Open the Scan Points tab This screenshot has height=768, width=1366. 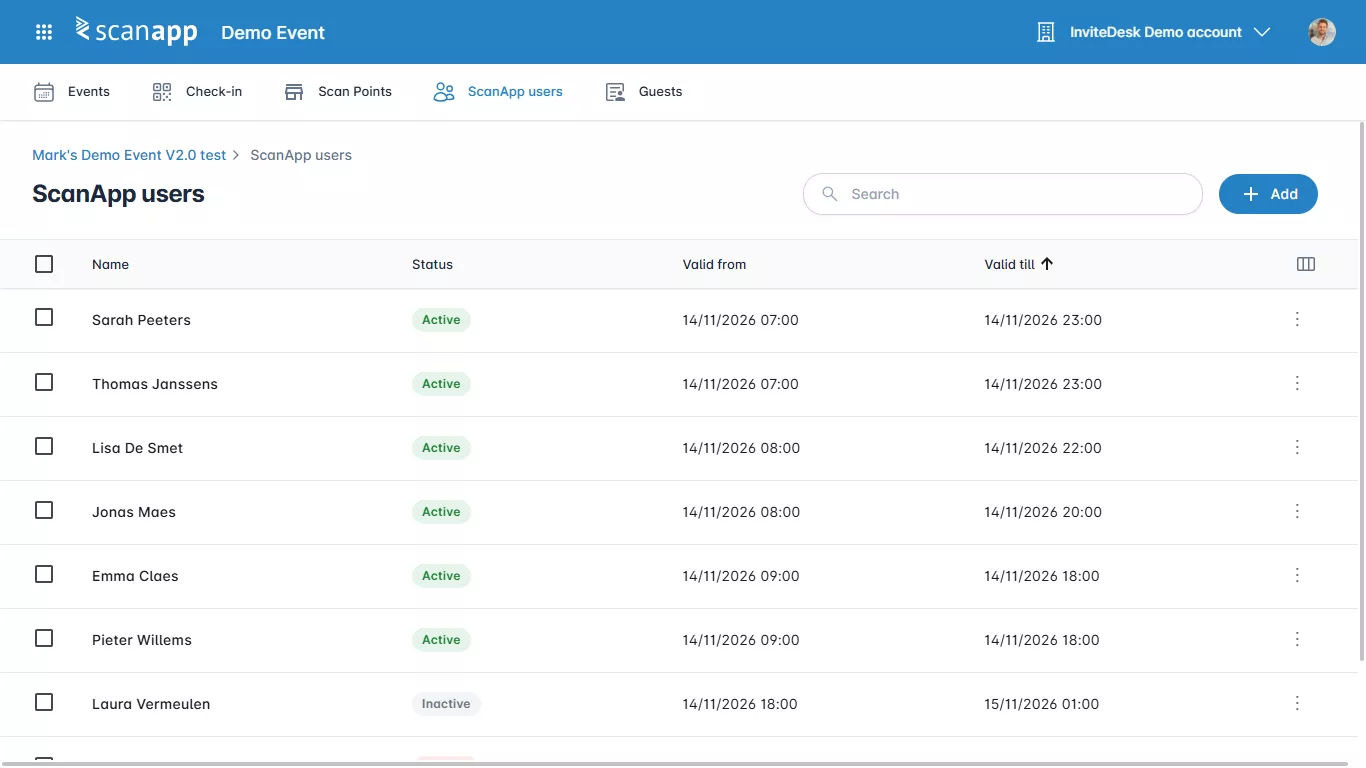point(338,92)
